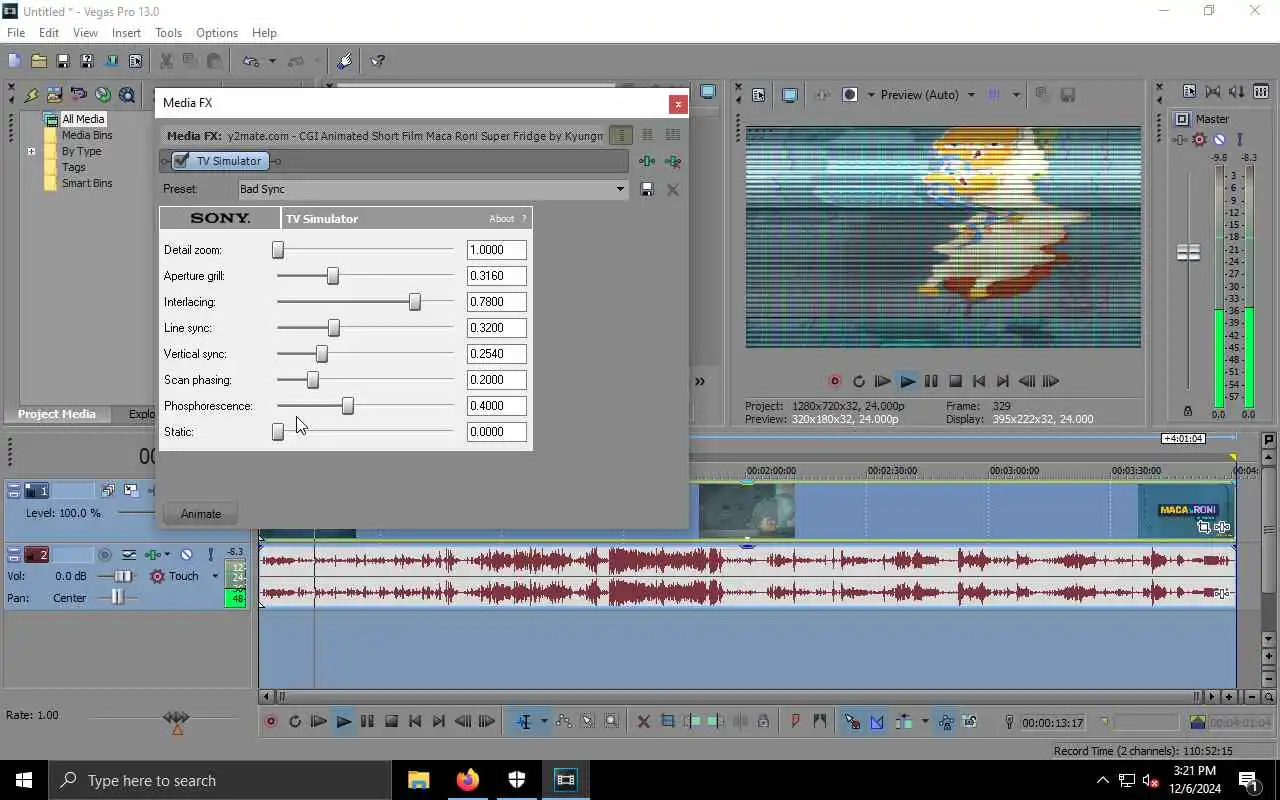The width and height of the screenshot is (1280, 800).
Task: Click Split Screen View icon in preview
Action: 850,95
